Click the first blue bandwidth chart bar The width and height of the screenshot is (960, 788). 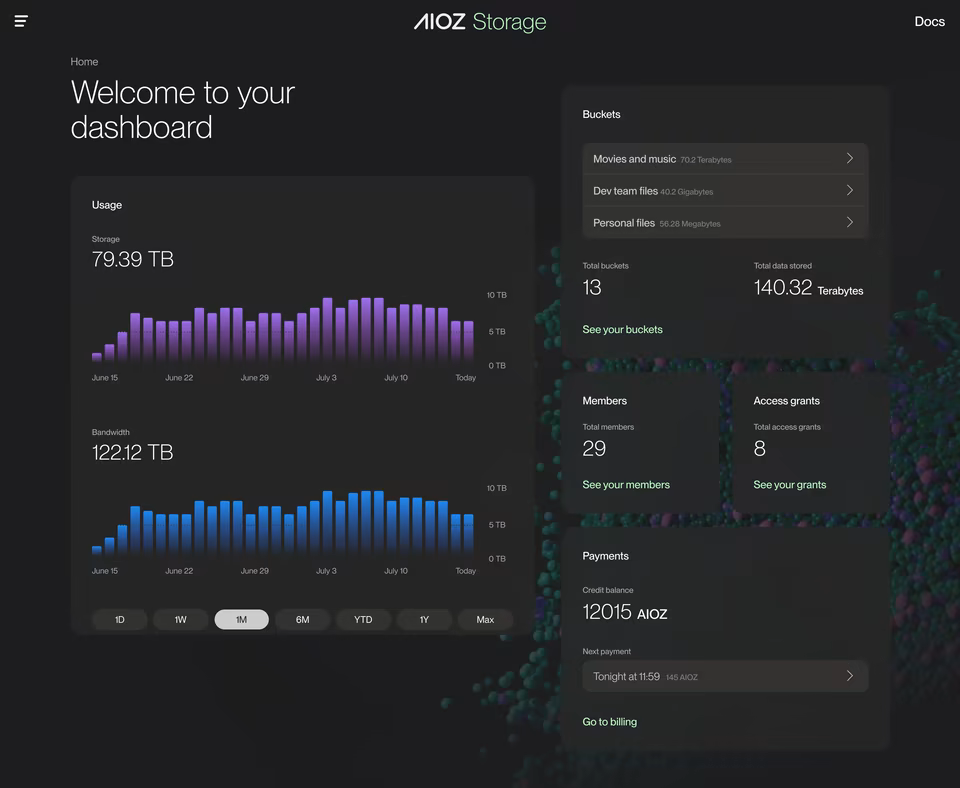pyautogui.click(x=97, y=551)
